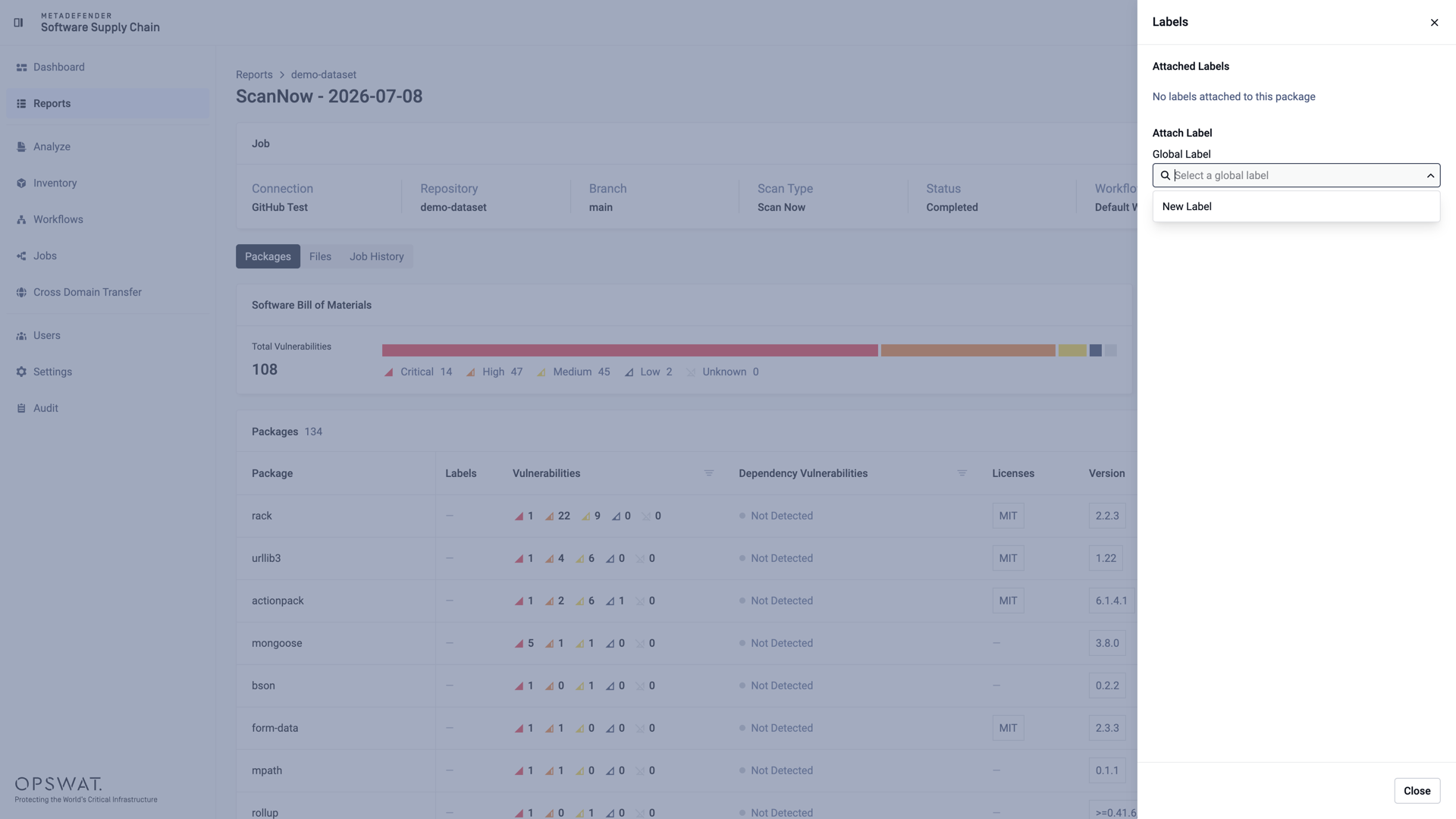Click the Cross Domain Transfer globe icon
The height and width of the screenshot is (819, 1456).
pyautogui.click(x=21, y=293)
